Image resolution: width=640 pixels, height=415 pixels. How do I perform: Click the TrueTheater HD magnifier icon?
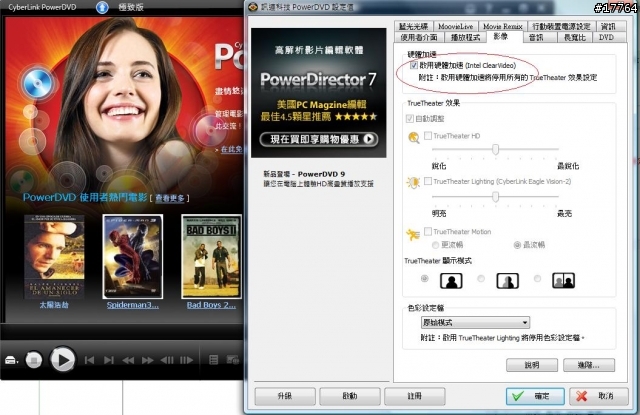pos(413,138)
